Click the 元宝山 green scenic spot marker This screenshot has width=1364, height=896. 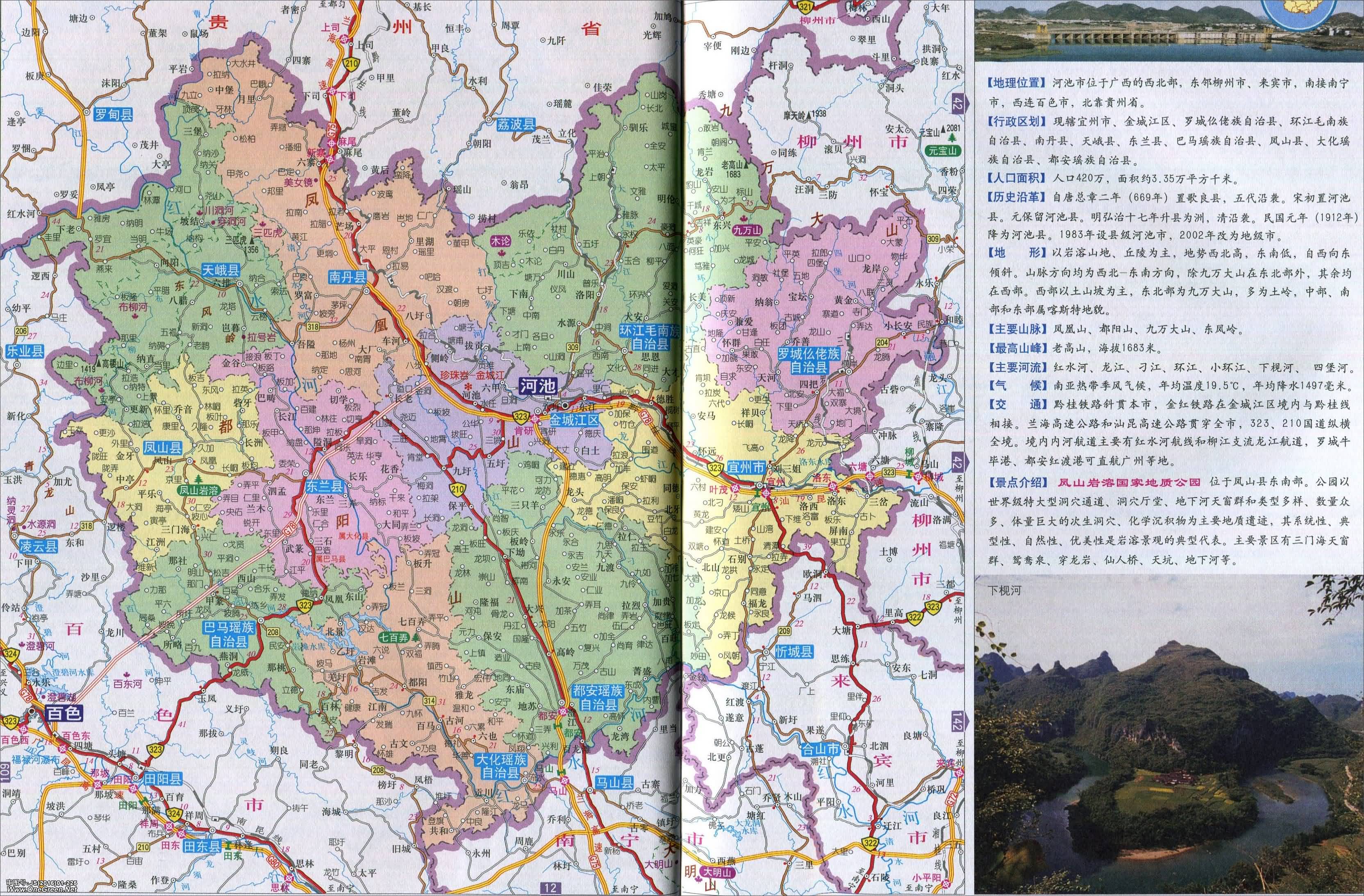click(x=943, y=151)
